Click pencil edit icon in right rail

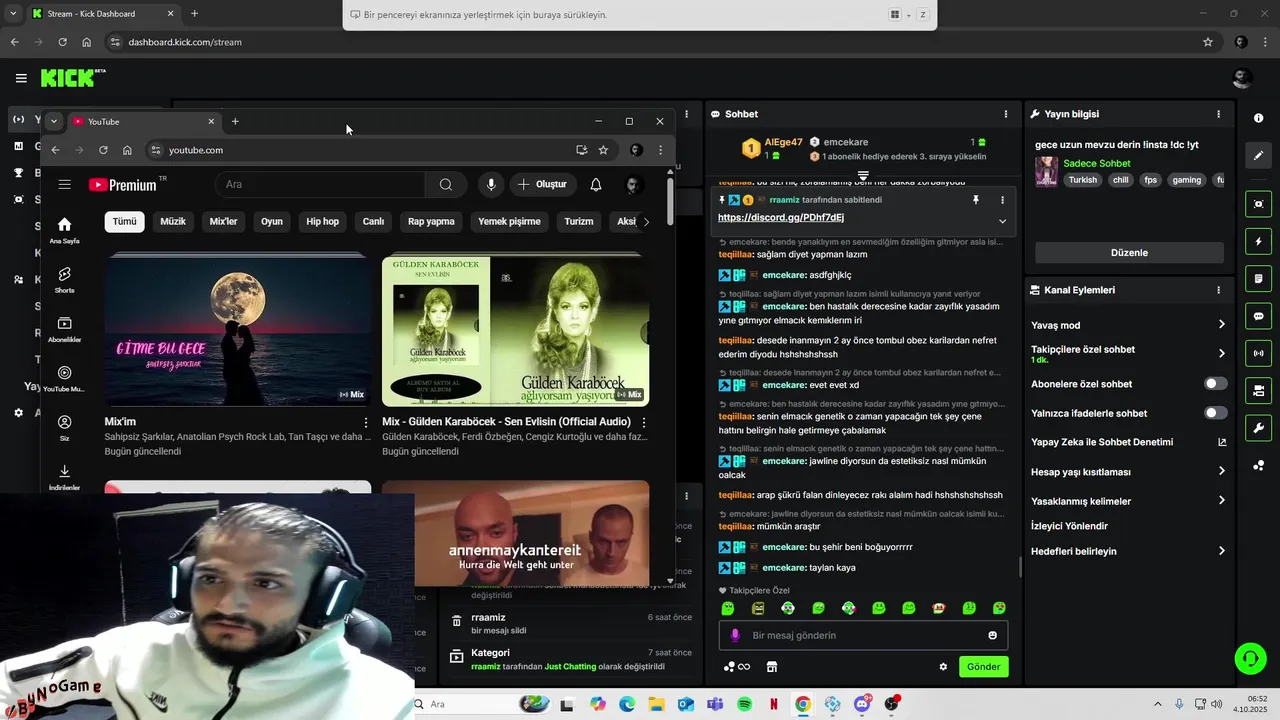1258,156
